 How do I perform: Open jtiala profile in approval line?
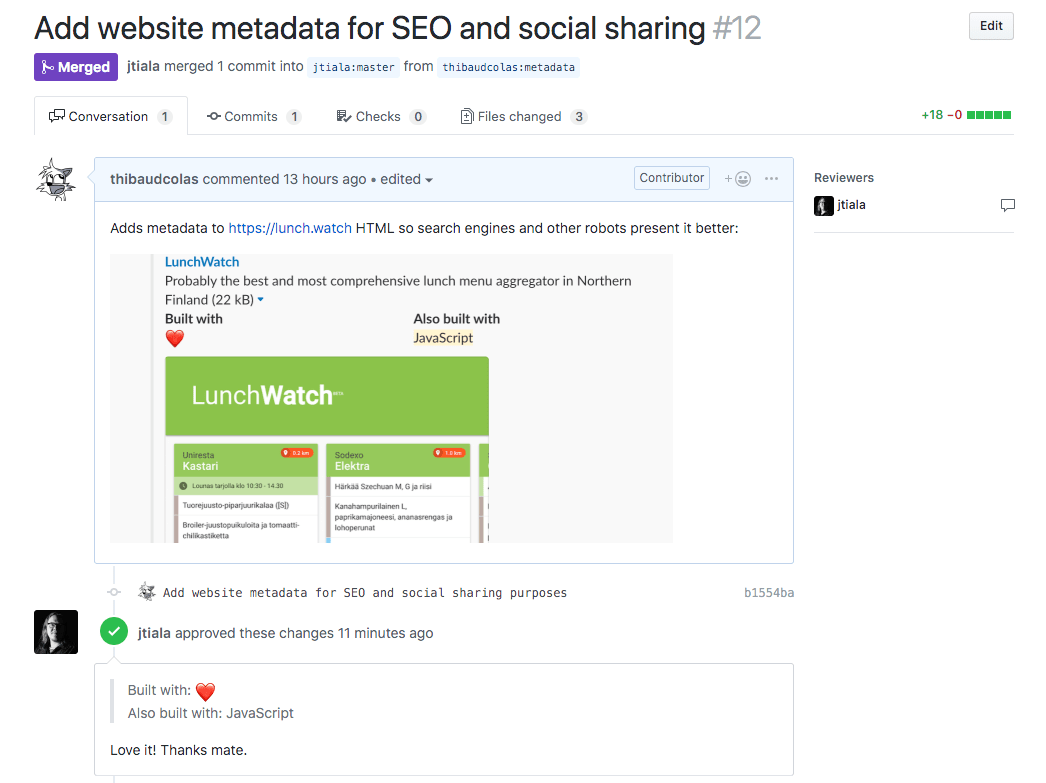(x=154, y=633)
